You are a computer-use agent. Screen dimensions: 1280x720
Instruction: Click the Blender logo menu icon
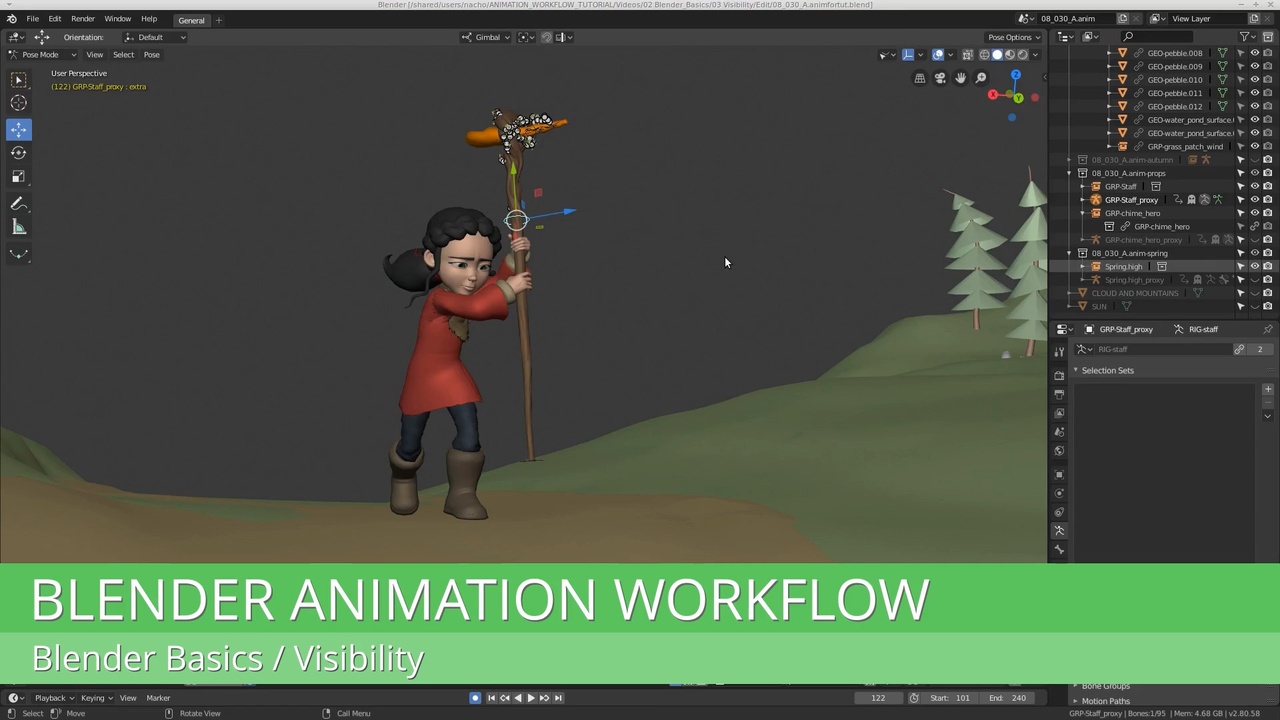tap(11, 19)
